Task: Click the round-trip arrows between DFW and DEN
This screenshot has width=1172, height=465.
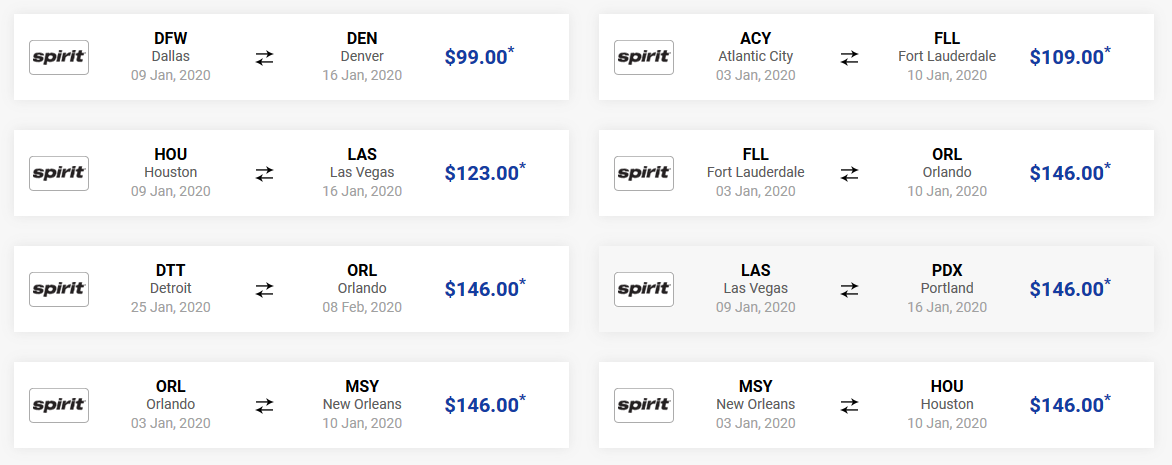Action: pyautogui.click(x=265, y=58)
